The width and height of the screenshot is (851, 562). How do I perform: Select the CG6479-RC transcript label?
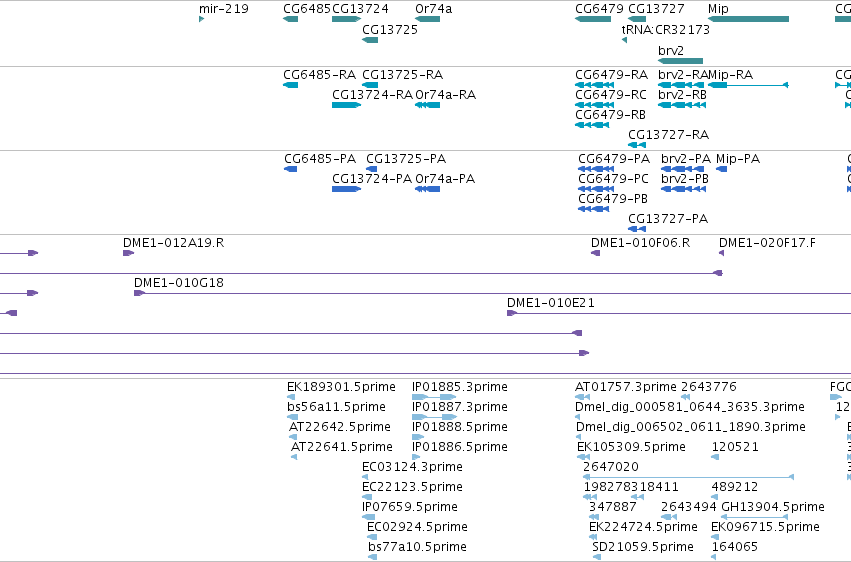pyautogui.click(x=611, y=94)
